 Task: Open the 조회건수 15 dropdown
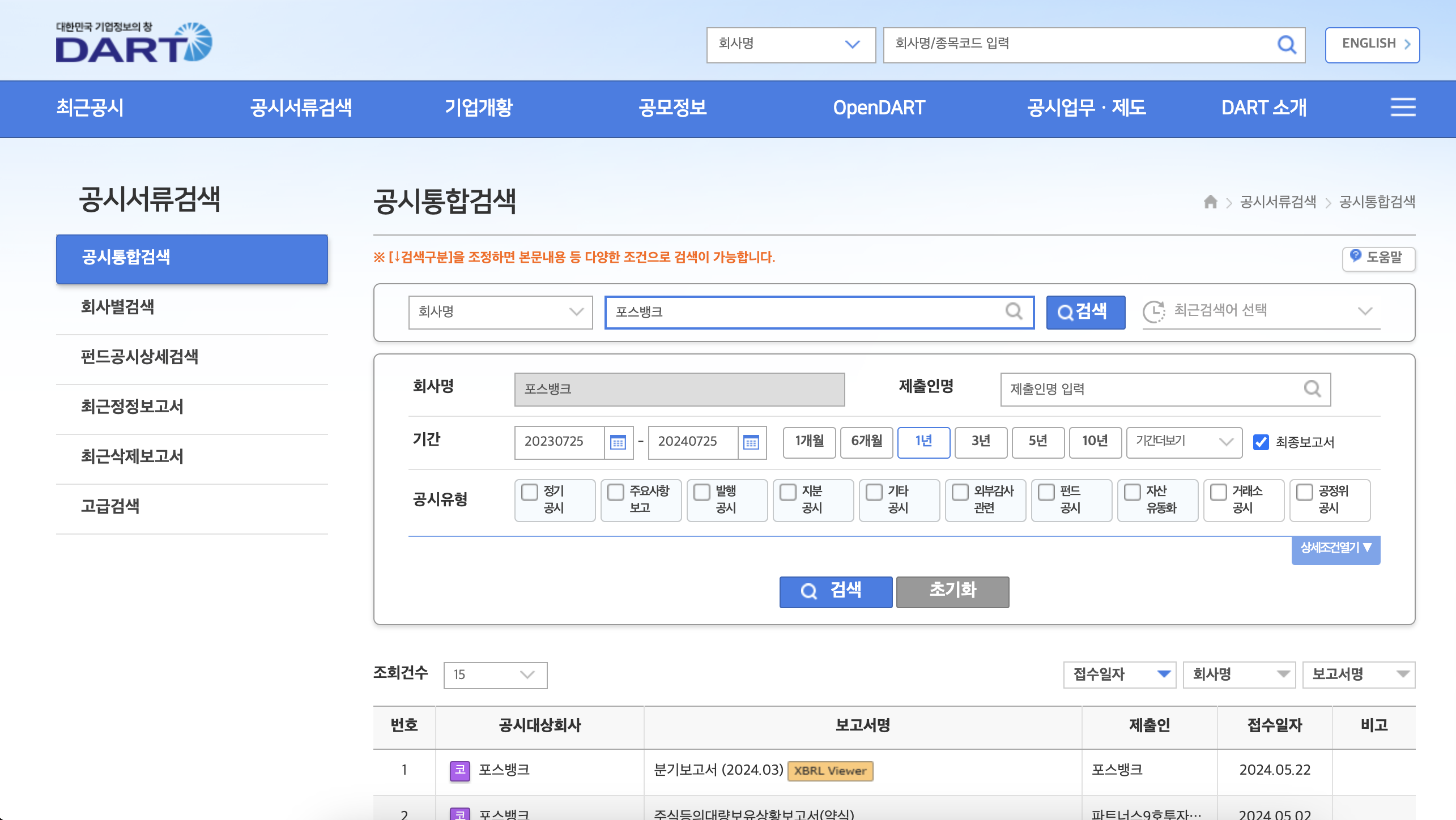[495, 674]
